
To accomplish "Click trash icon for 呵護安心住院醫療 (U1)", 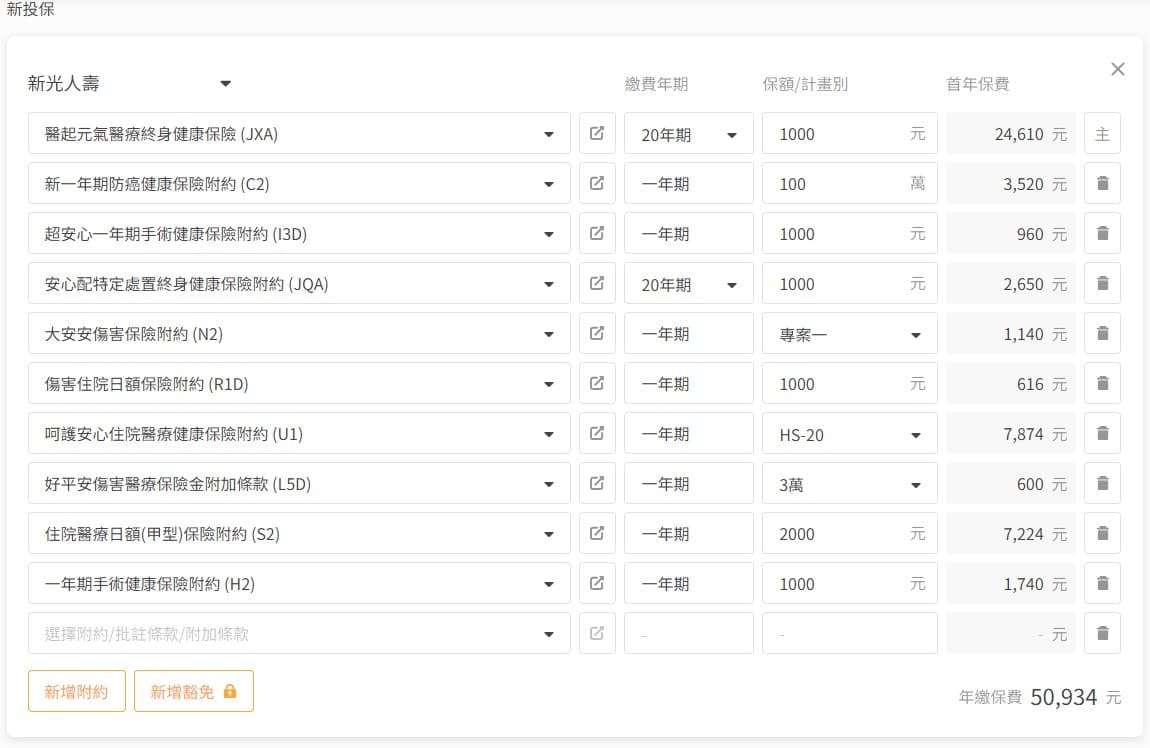I will [1102, 434].
